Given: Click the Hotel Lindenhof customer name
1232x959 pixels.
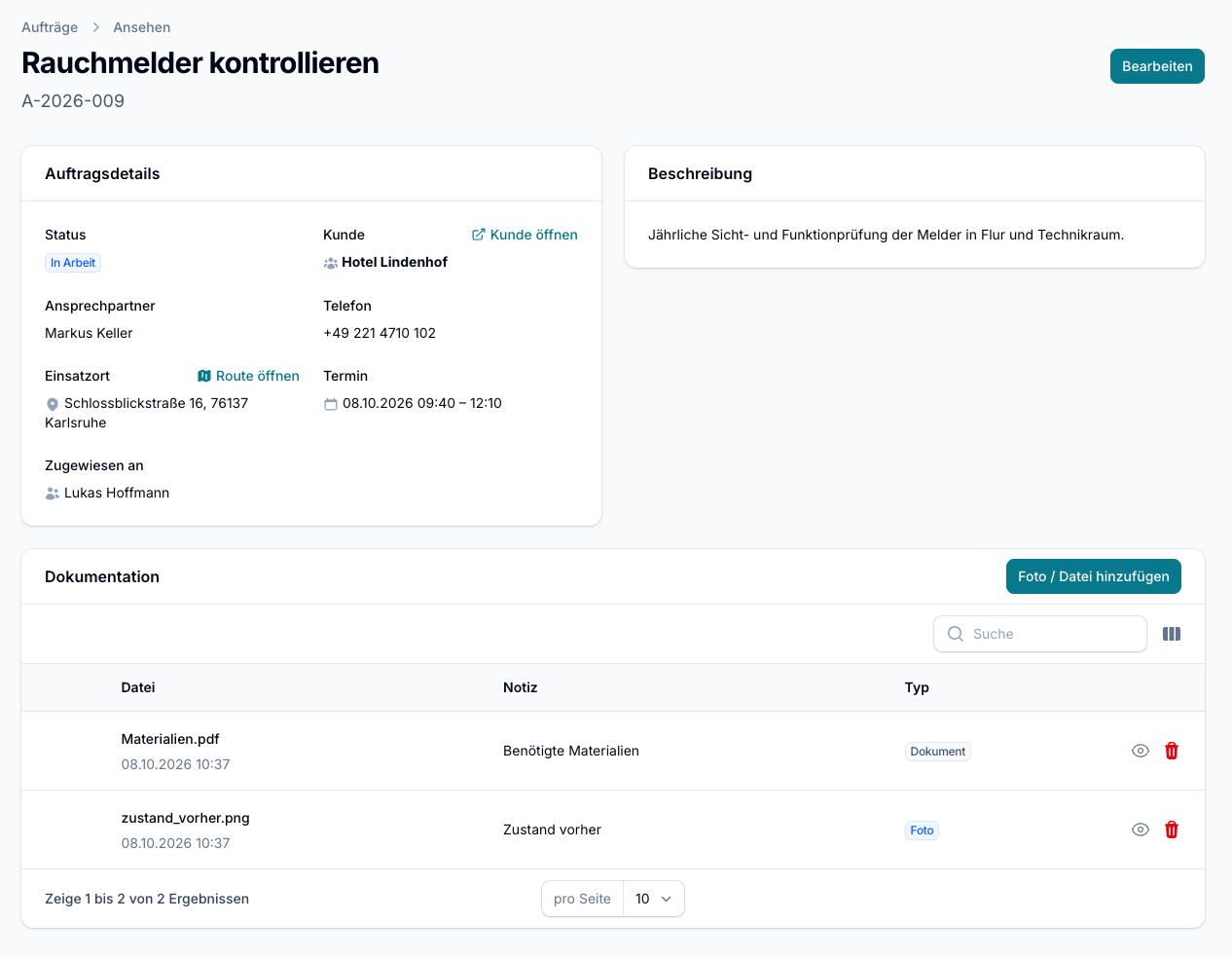Looking at the screenshot, I should tap(395, 262).
